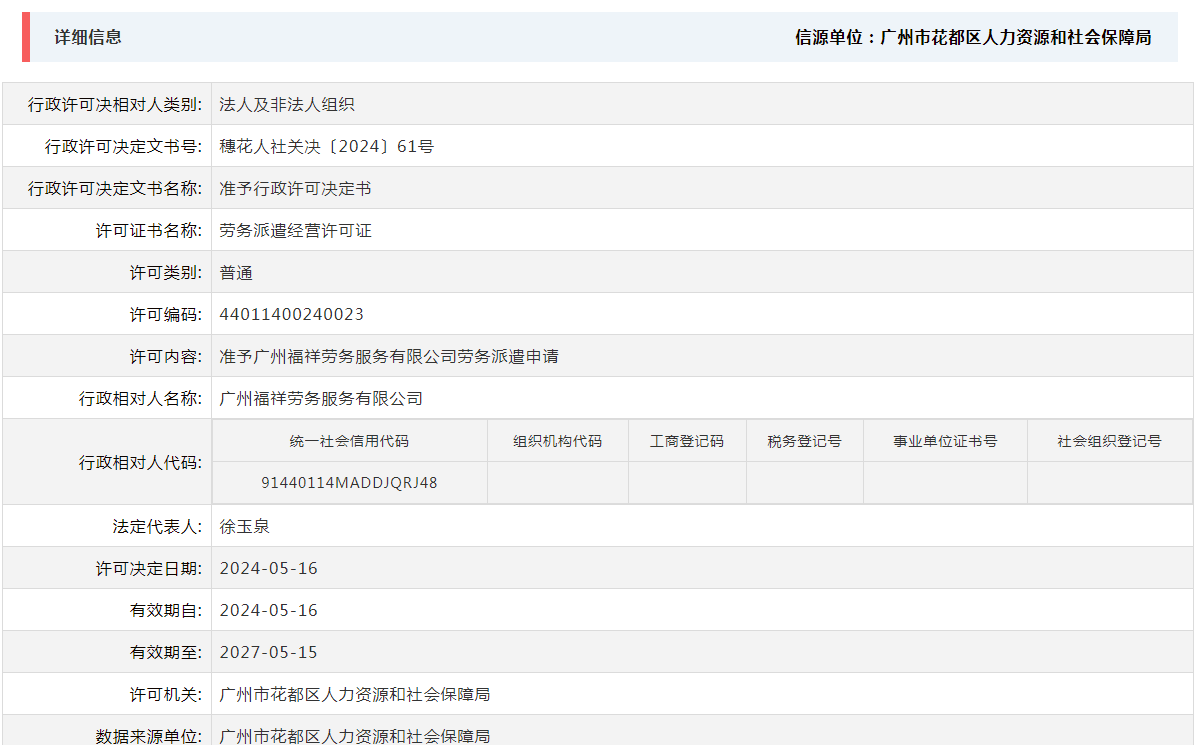Select credit code 91440114MADDJQRJ48
The image size is (1198, 745).
click(x=349, y=483)
